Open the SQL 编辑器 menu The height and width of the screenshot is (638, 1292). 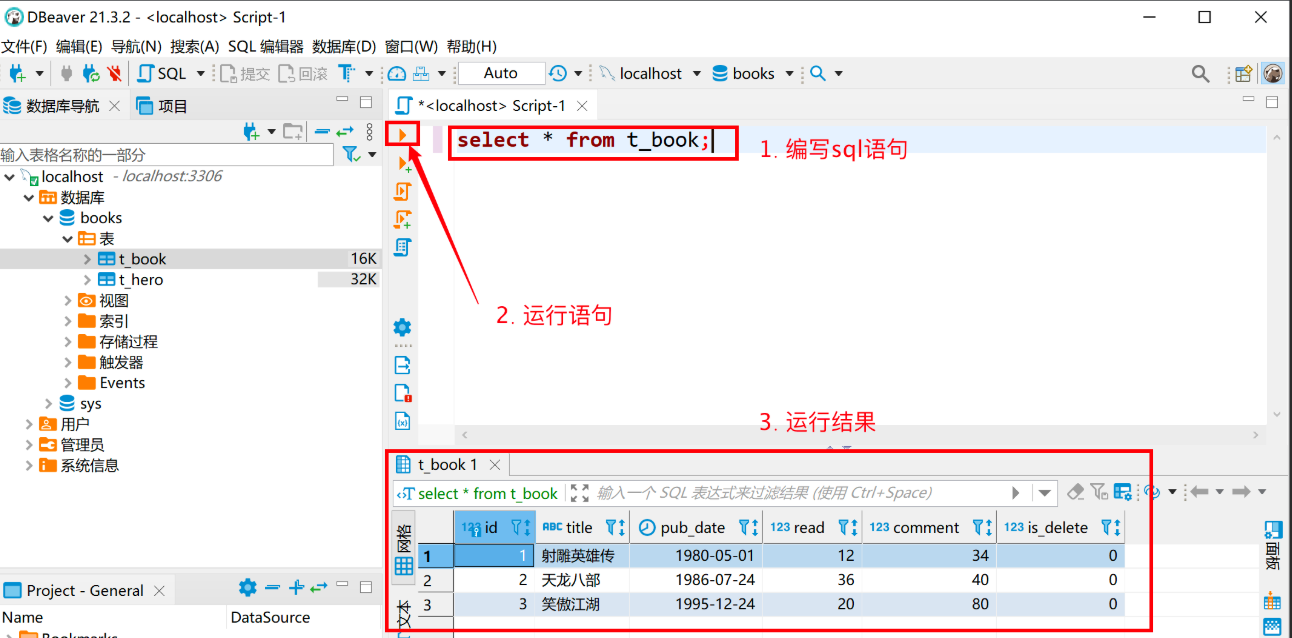(265, 46)
